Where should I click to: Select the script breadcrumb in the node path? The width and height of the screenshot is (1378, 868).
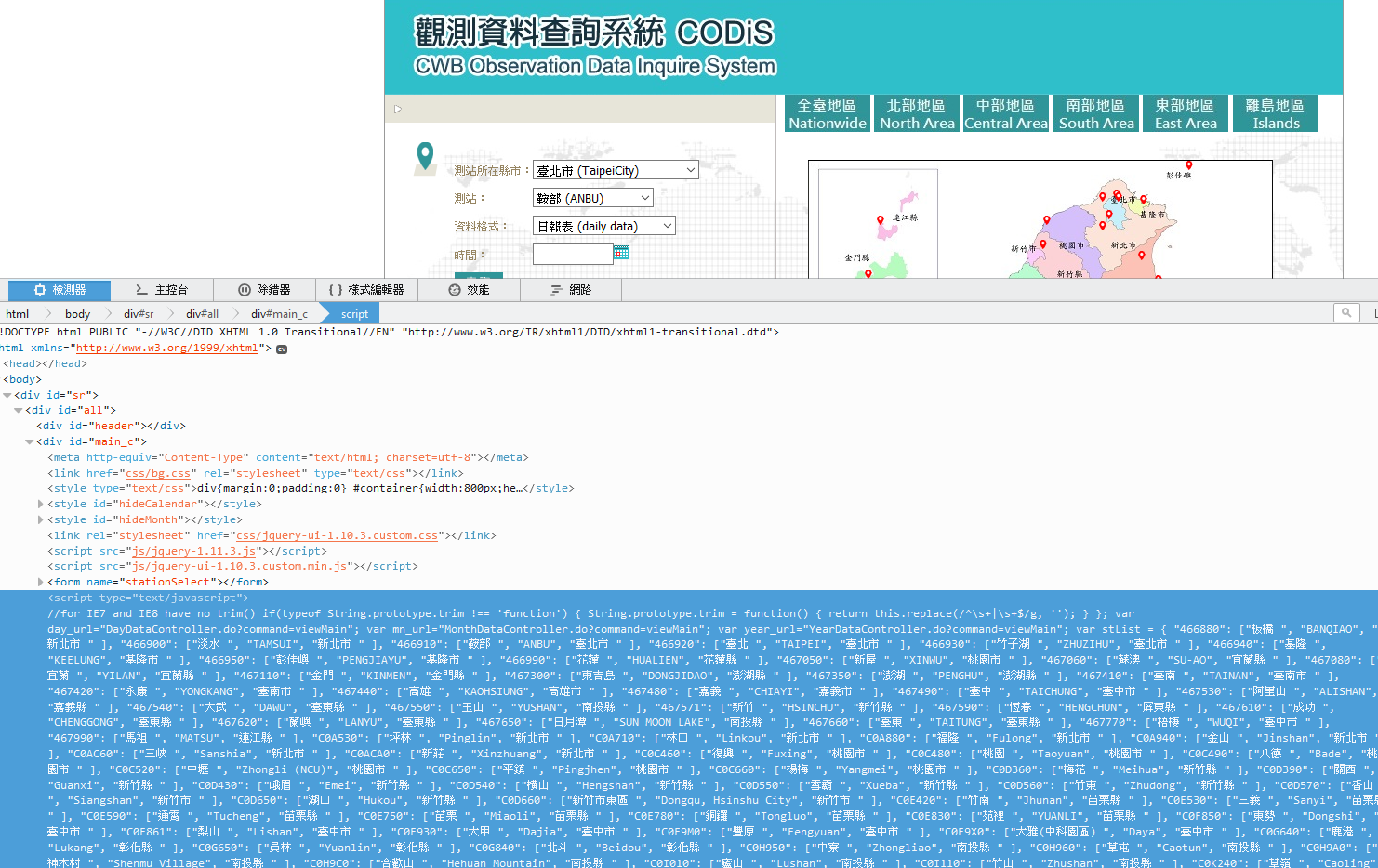click(x=354, y=313)
